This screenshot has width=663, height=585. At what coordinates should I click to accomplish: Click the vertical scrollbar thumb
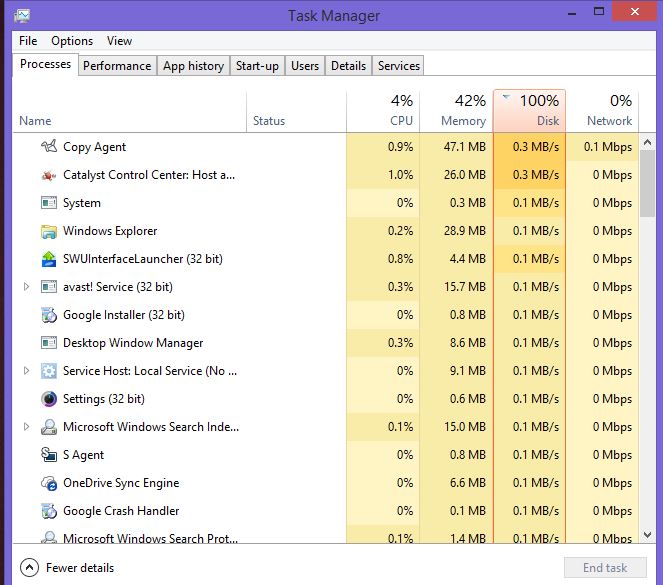click(x=647, y=184)
